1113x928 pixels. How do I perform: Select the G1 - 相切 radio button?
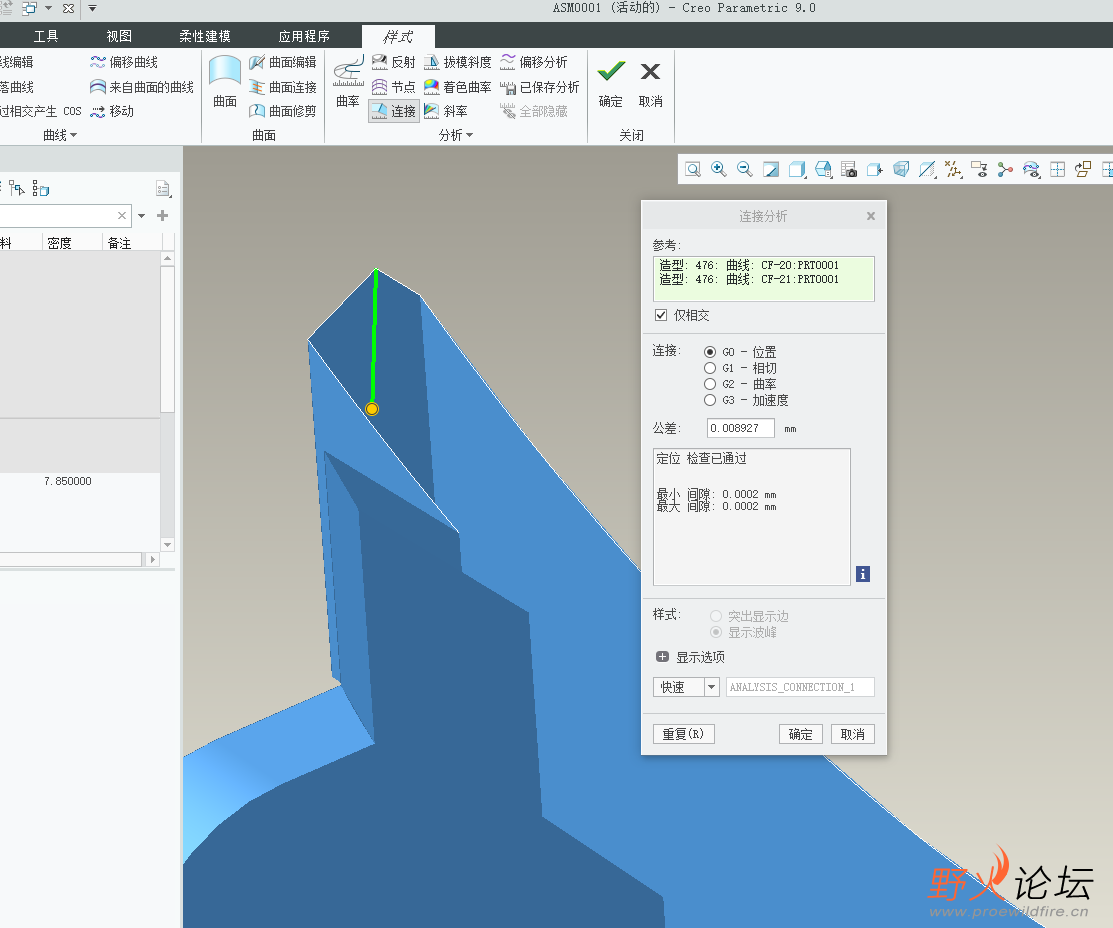point(710,368)
